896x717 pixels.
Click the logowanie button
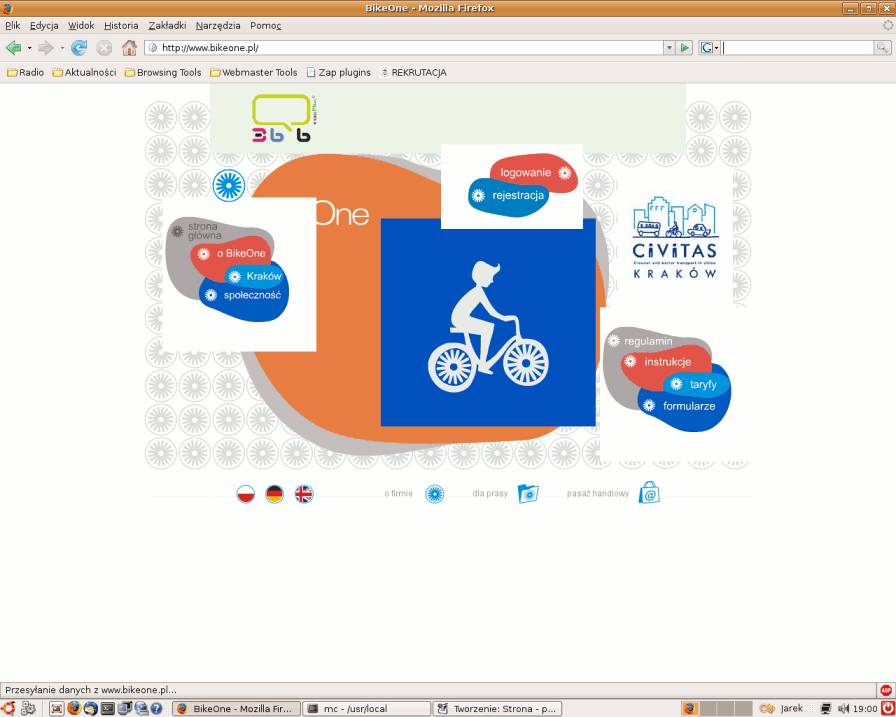click(x=534, y=173)
